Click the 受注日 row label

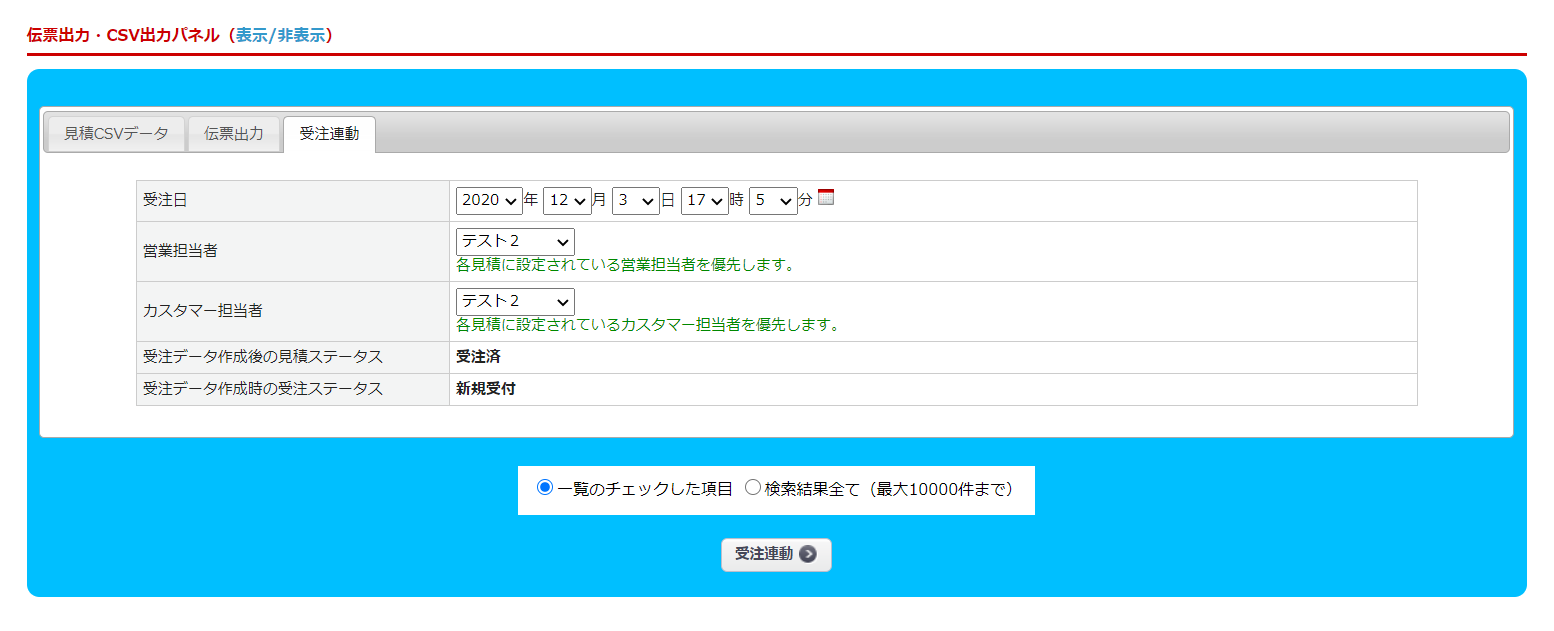(165, 200)
